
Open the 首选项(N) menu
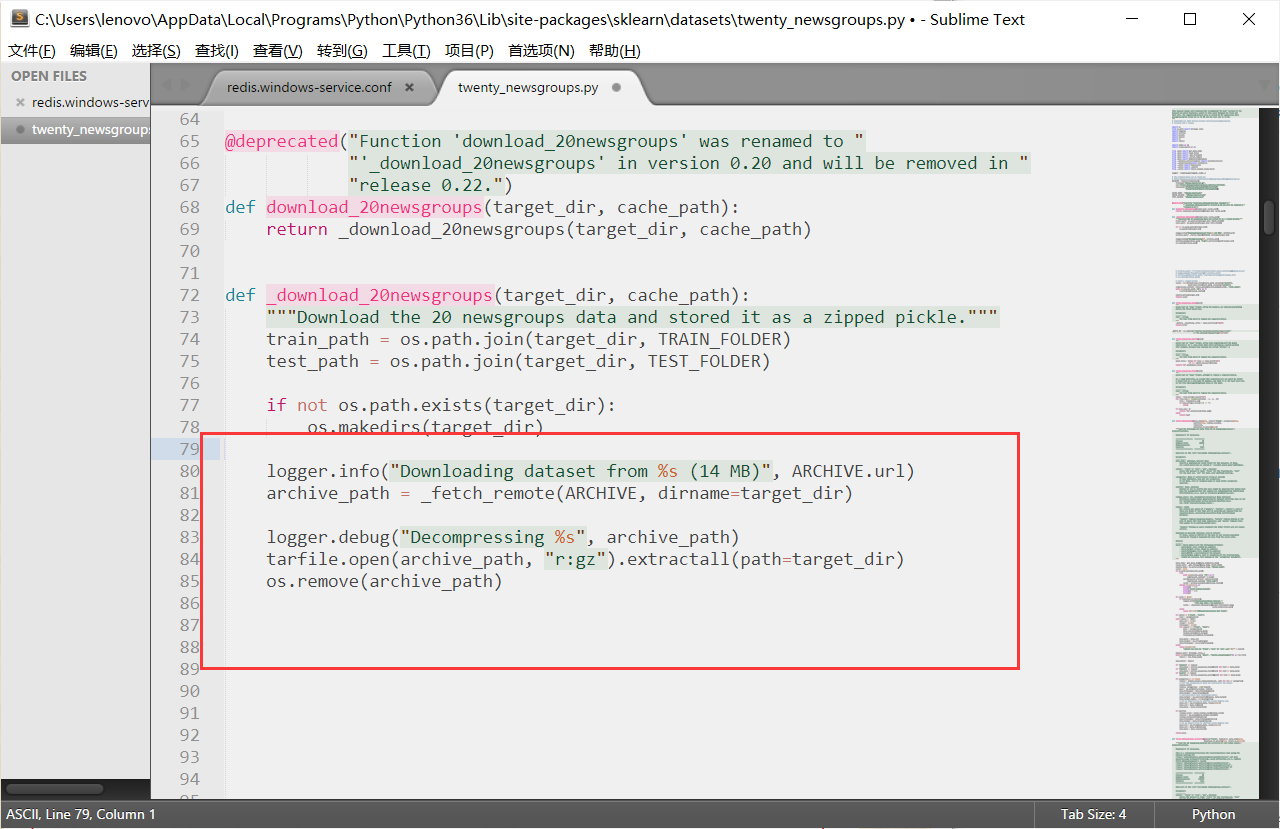pyautogui.click(x=540, y=50)
